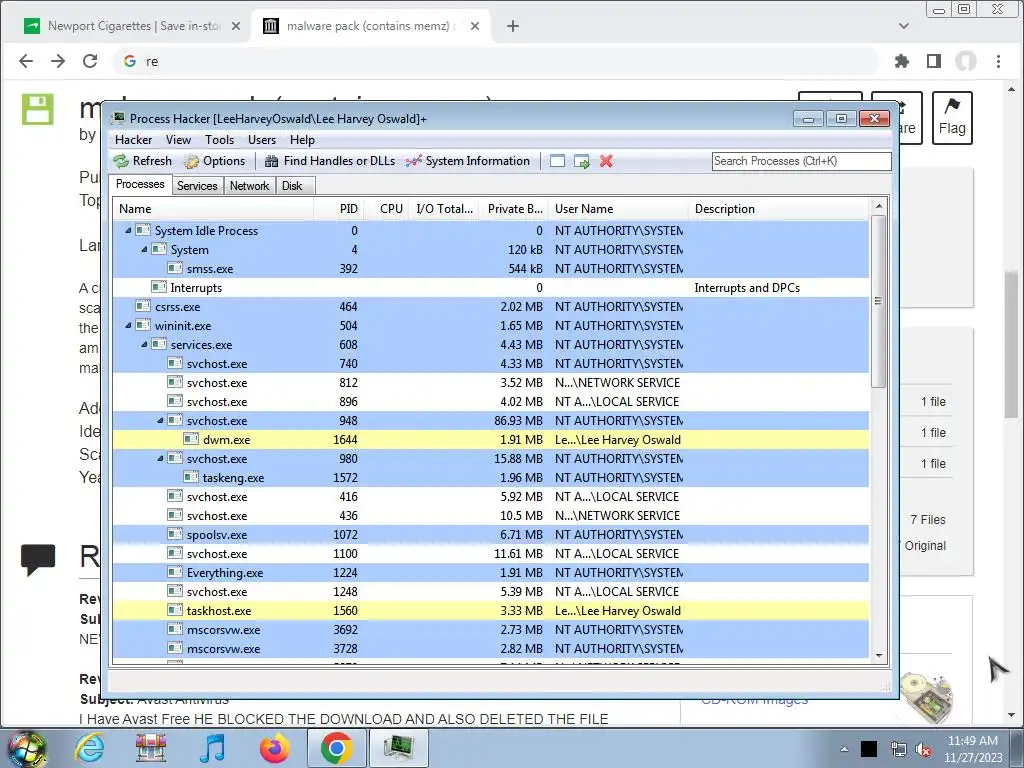Viewport: 1024px width, 768px height.
Task: Sort by the Name column header
Action: pyautogui.click(x=214, y=209)
